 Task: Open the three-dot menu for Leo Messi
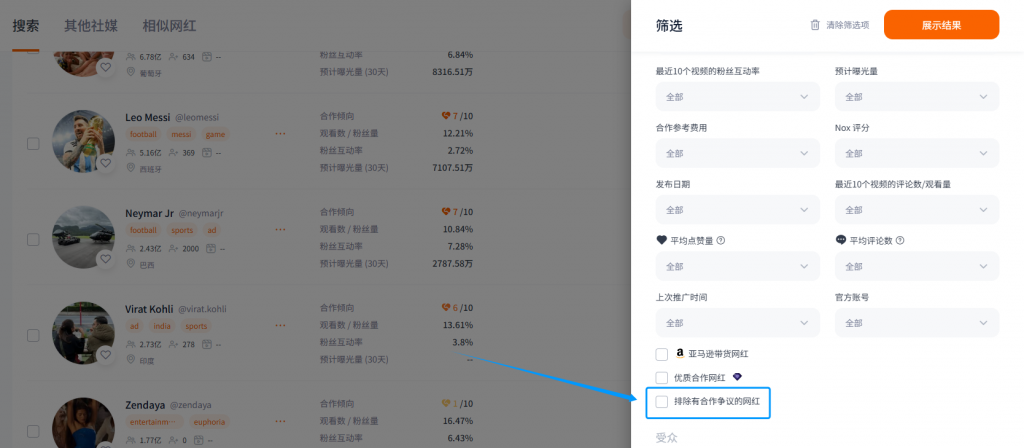280,134
